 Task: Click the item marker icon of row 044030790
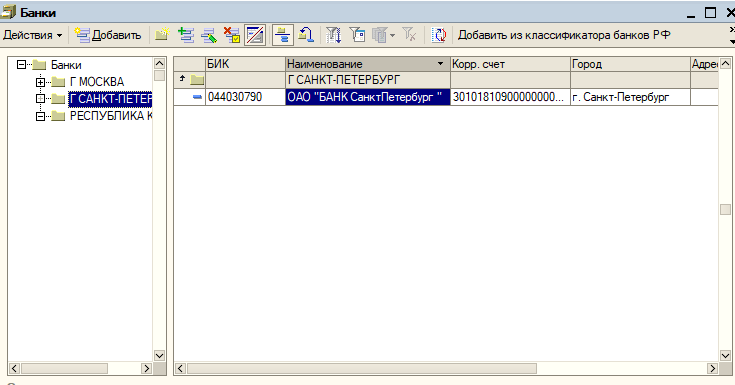[x=197, y=97]
